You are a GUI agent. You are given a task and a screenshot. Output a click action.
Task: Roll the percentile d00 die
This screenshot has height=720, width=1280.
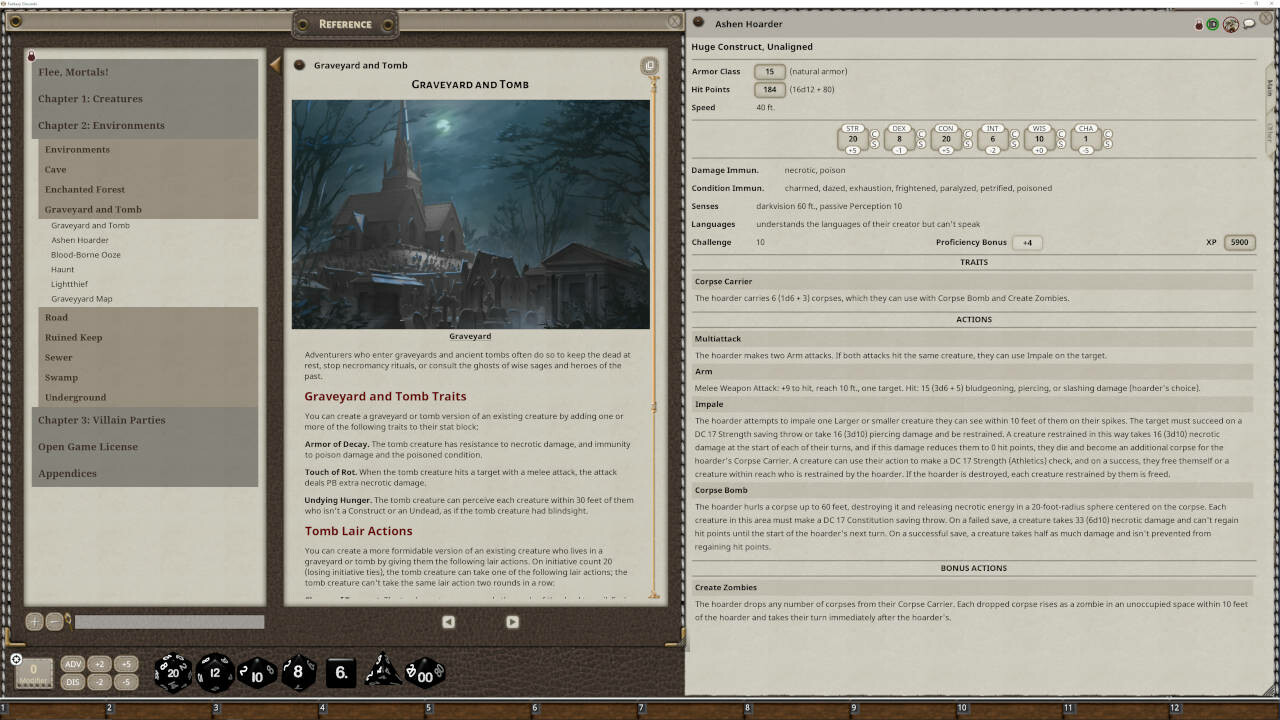pyautogui.click(x=425, y=673)
